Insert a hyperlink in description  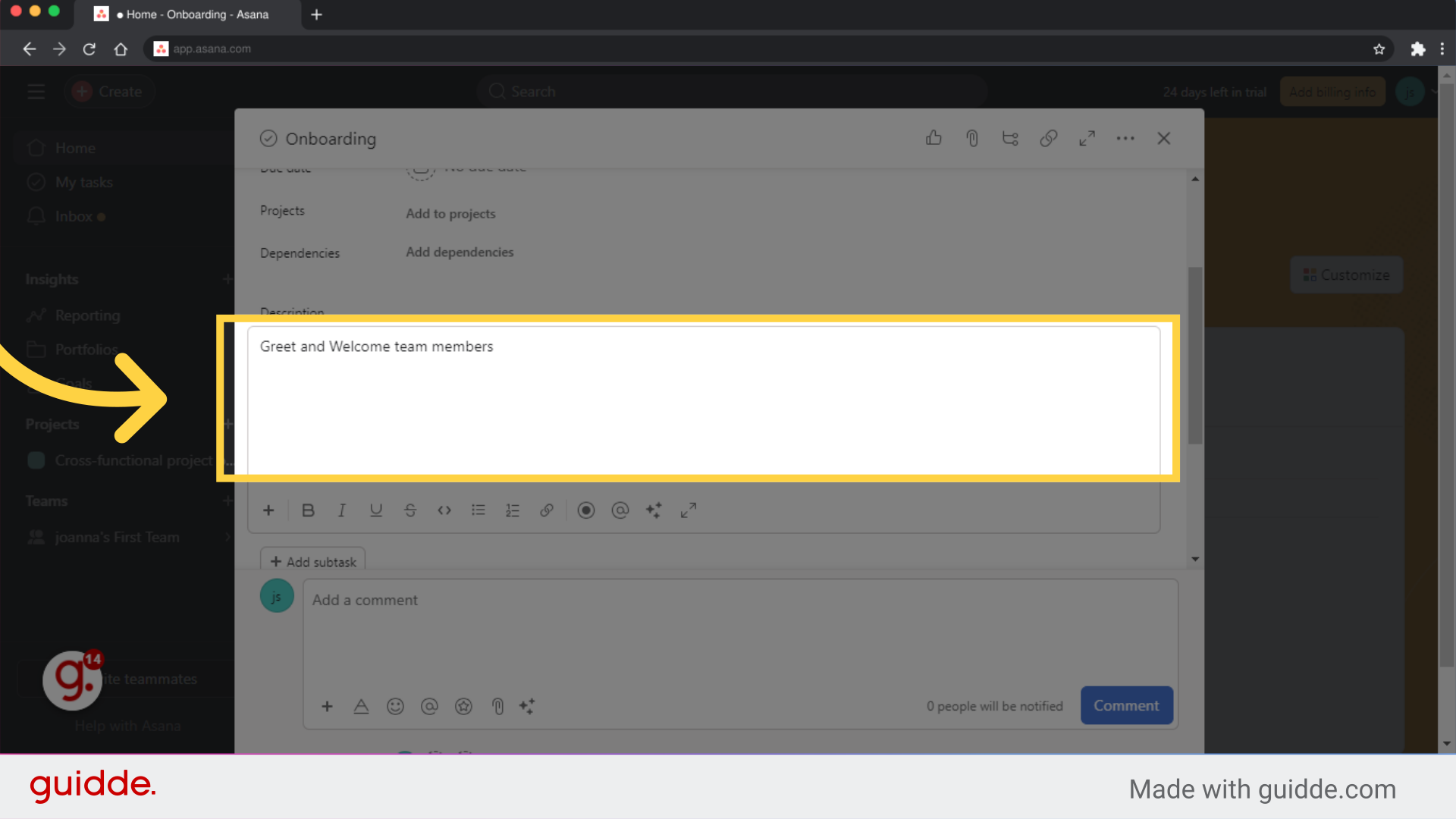[547, 510]
